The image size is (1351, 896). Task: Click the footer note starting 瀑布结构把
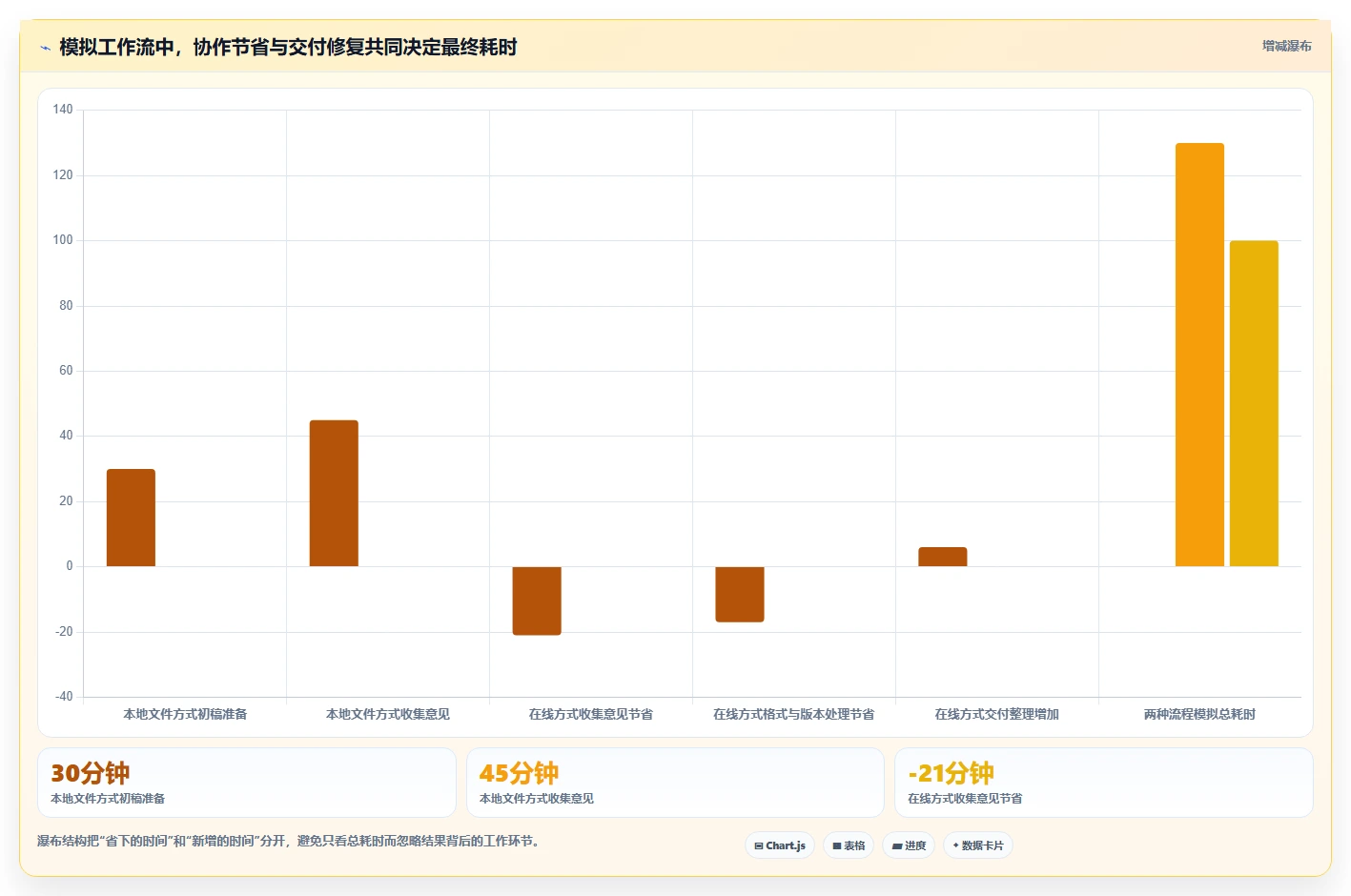pos(290,841)
